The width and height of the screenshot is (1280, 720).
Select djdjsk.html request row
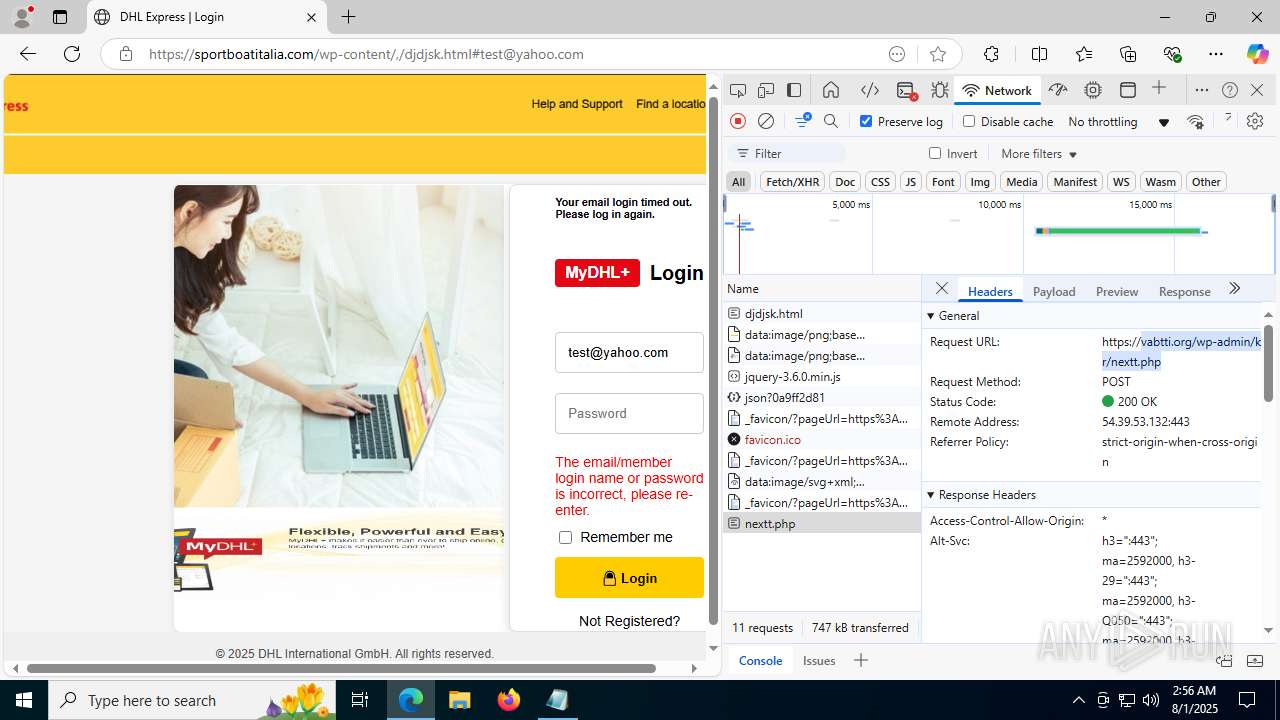[x=821, y=313]
